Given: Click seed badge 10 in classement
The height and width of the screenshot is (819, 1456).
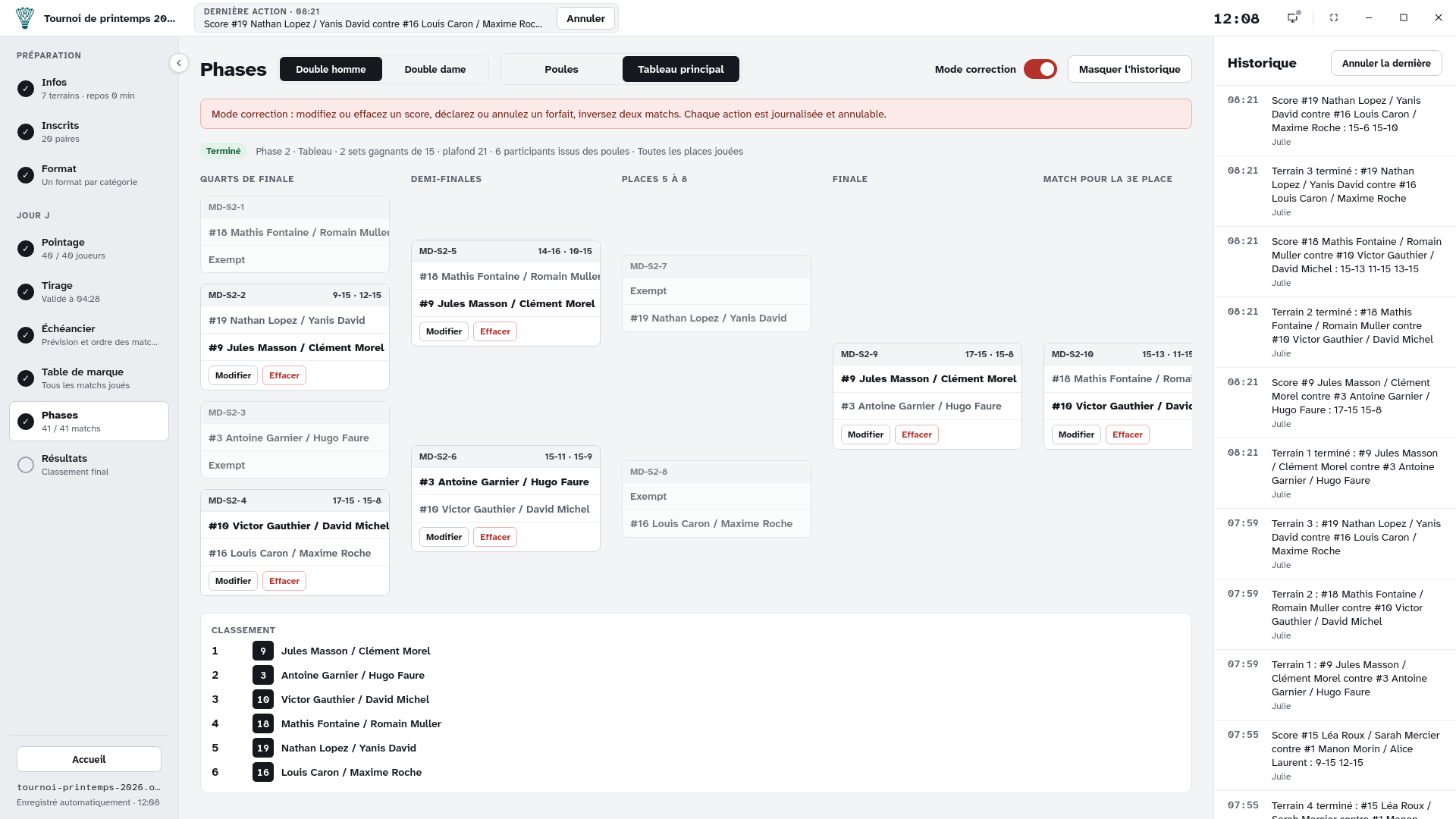Looking at the screenshot, I should 263,700.
